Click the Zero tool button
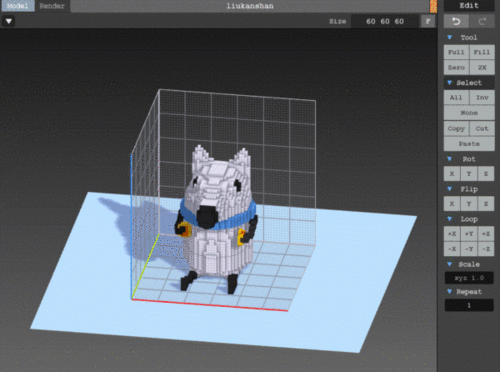The height and width of the screenshot is (372, 500). tap(456, 67)
